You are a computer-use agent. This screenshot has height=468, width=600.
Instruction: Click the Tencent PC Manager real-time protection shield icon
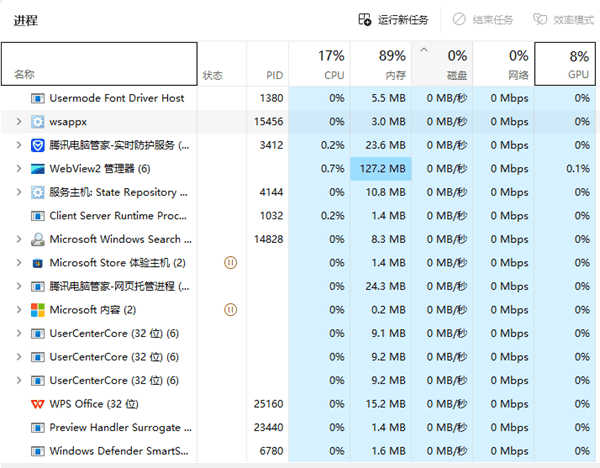(38, 145)
